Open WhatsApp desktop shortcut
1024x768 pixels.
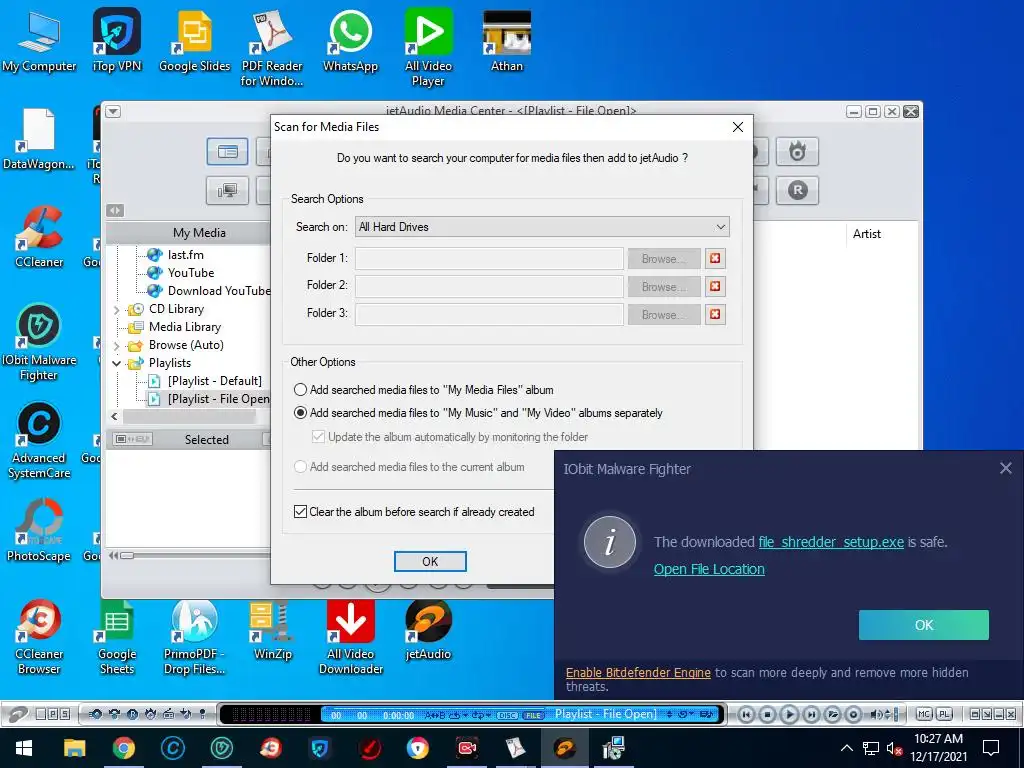point(351,40)
